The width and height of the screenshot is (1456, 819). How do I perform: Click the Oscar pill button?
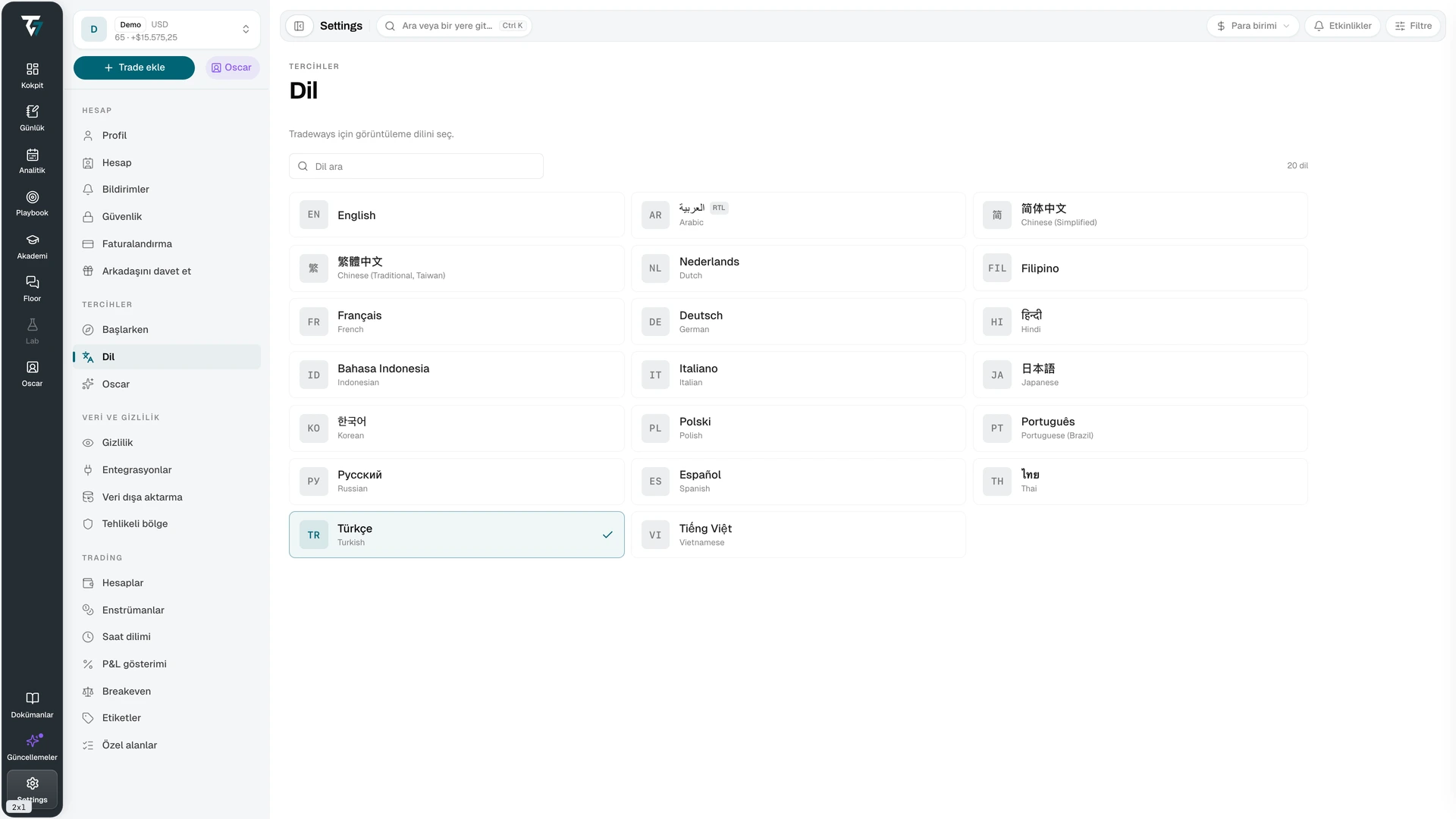(x=232, y=67)
